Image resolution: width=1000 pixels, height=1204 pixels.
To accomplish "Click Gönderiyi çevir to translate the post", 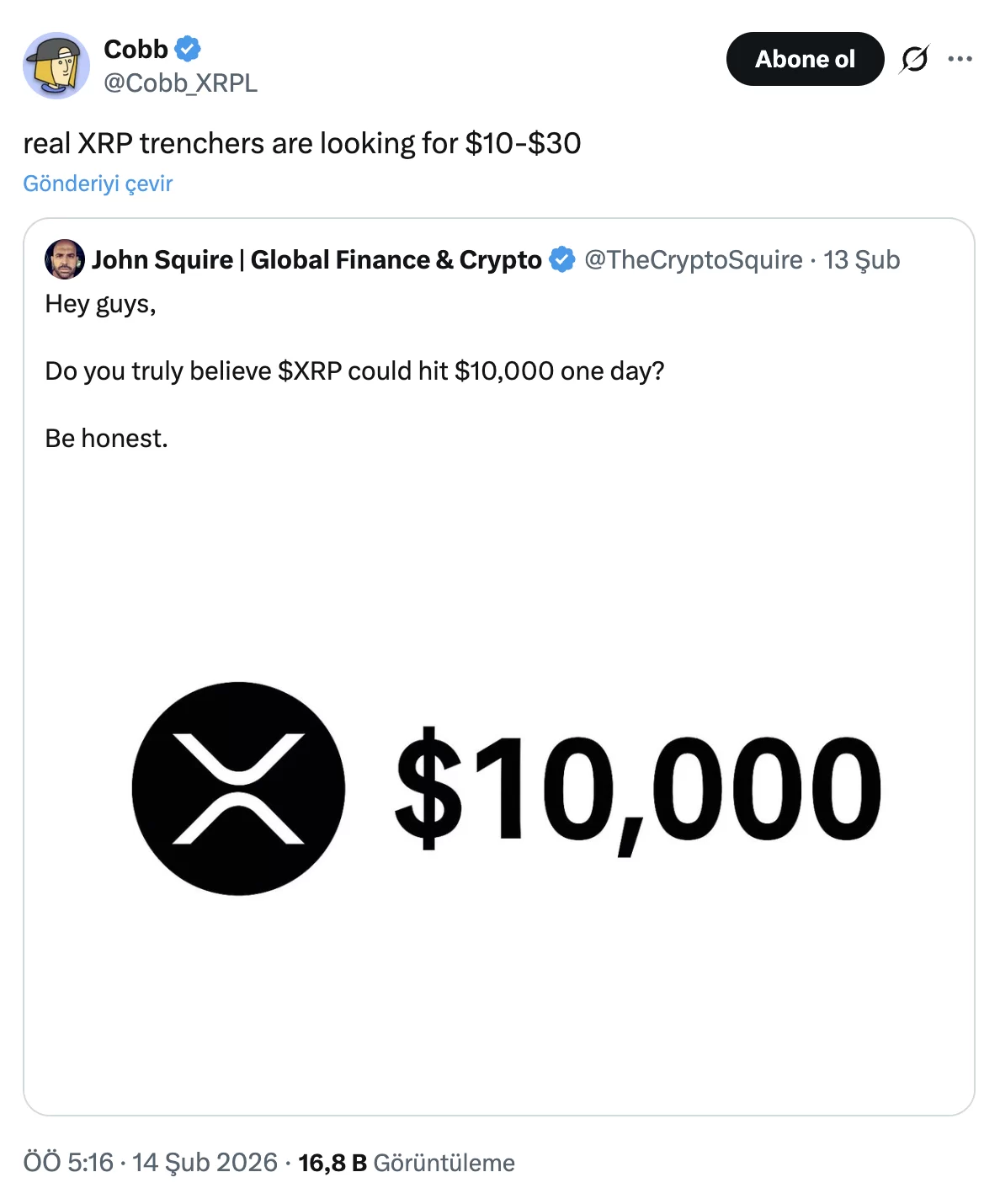I will (97, 183).
